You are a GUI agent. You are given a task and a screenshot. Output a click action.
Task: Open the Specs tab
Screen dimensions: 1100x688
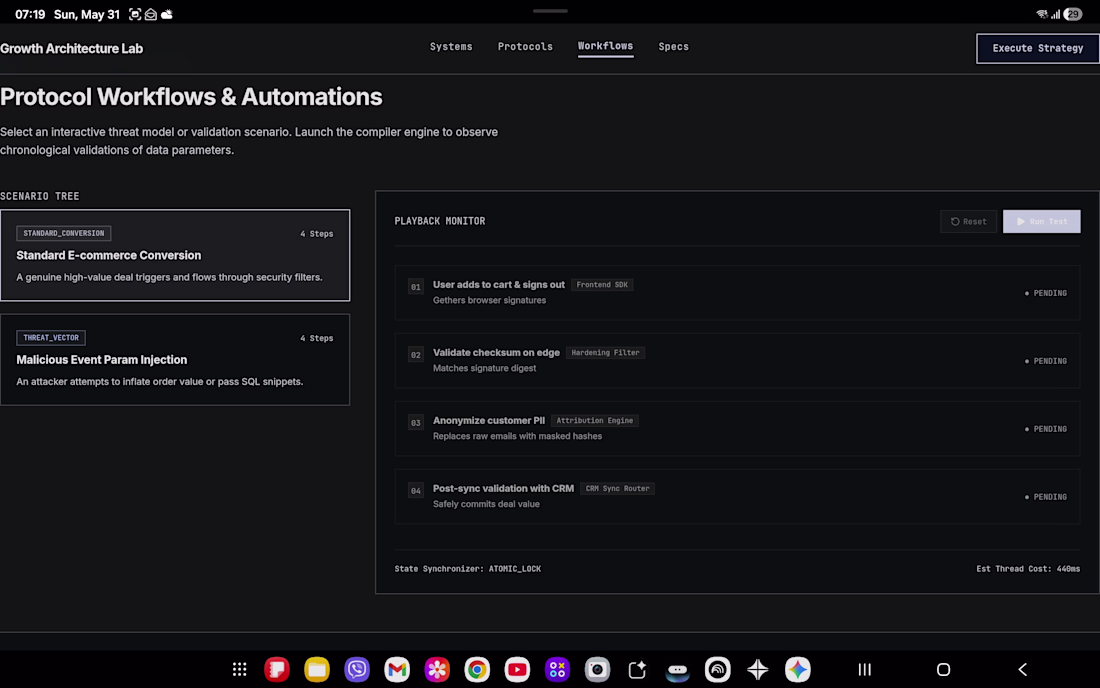click(x=673, y=46)
